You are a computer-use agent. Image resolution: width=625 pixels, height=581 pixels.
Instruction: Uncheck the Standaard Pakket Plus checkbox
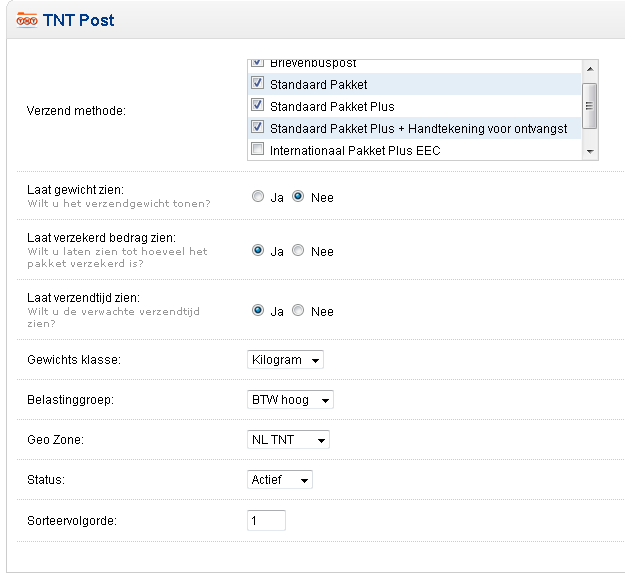(257, 105)
